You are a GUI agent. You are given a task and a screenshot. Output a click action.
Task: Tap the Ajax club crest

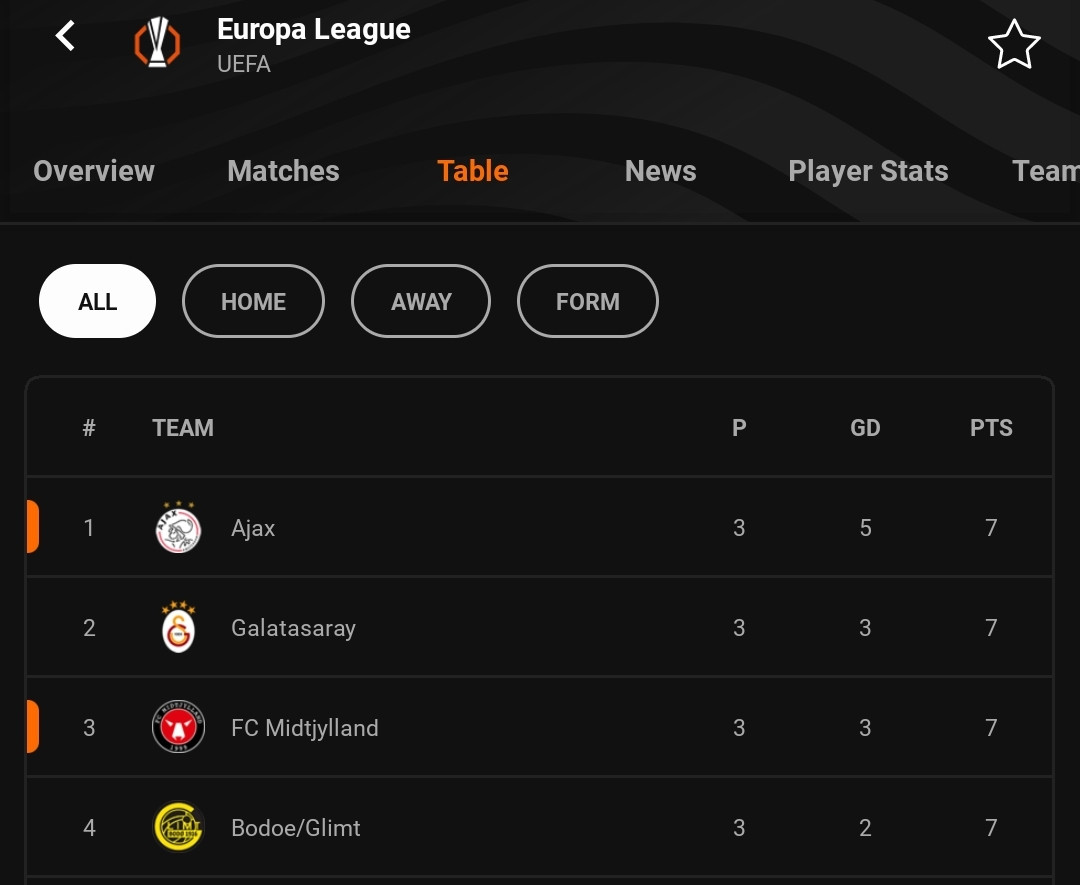tap(178, 528)
